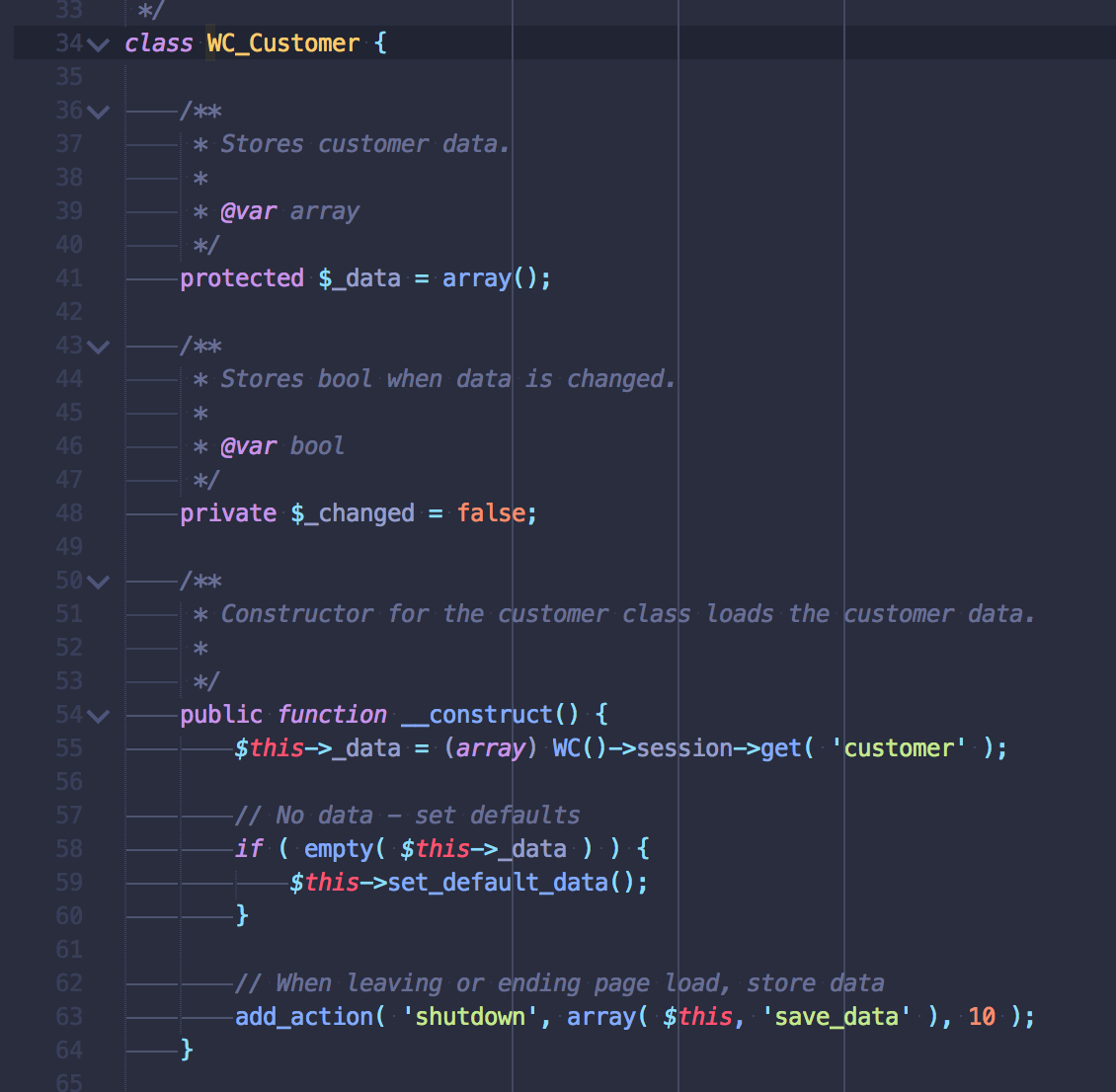Click the opening brace after WC_Customer
Viewport: 1116px width, 1092px height.
click(x=381, y=43)
